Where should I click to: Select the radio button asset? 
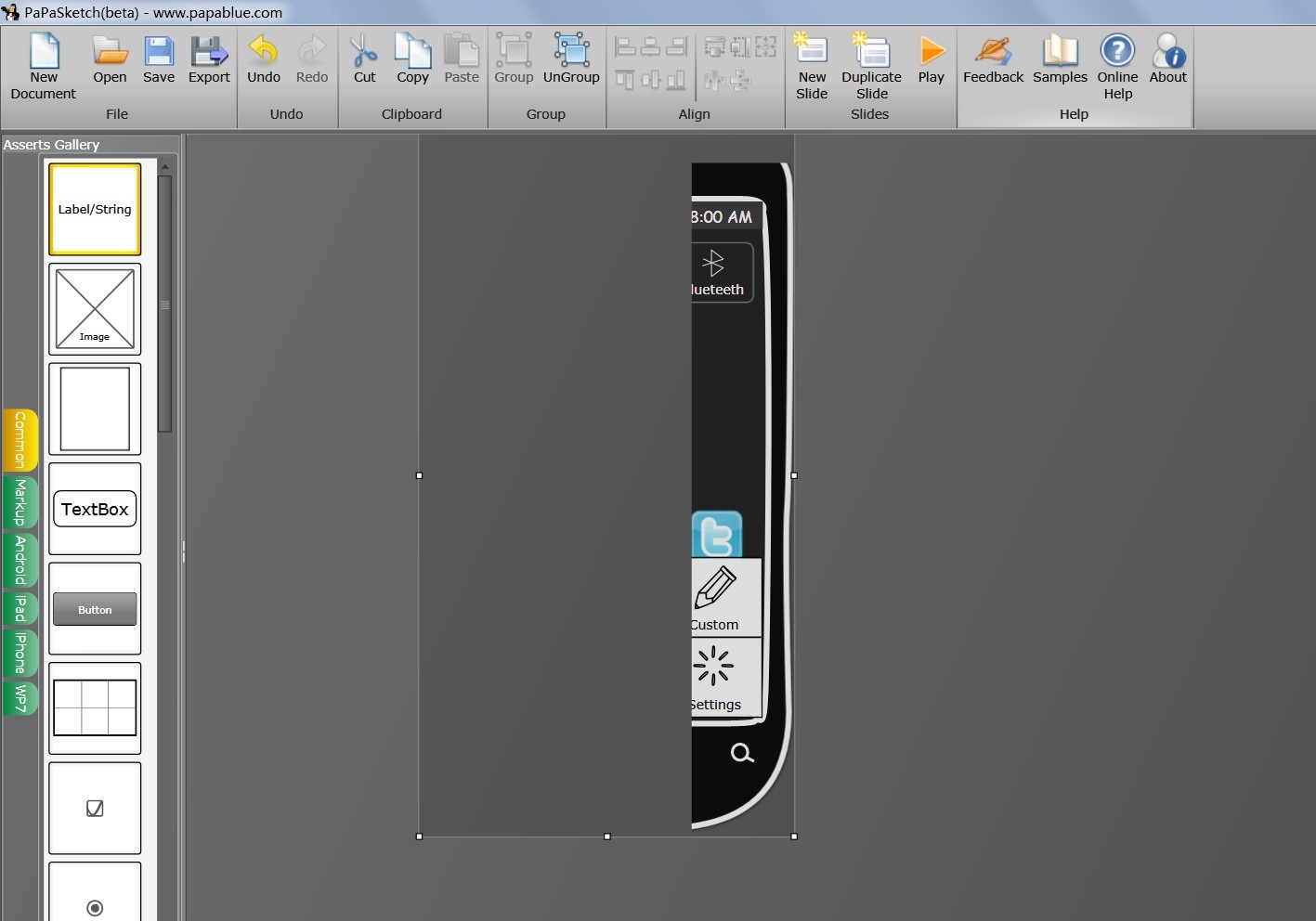click(95, 892)
